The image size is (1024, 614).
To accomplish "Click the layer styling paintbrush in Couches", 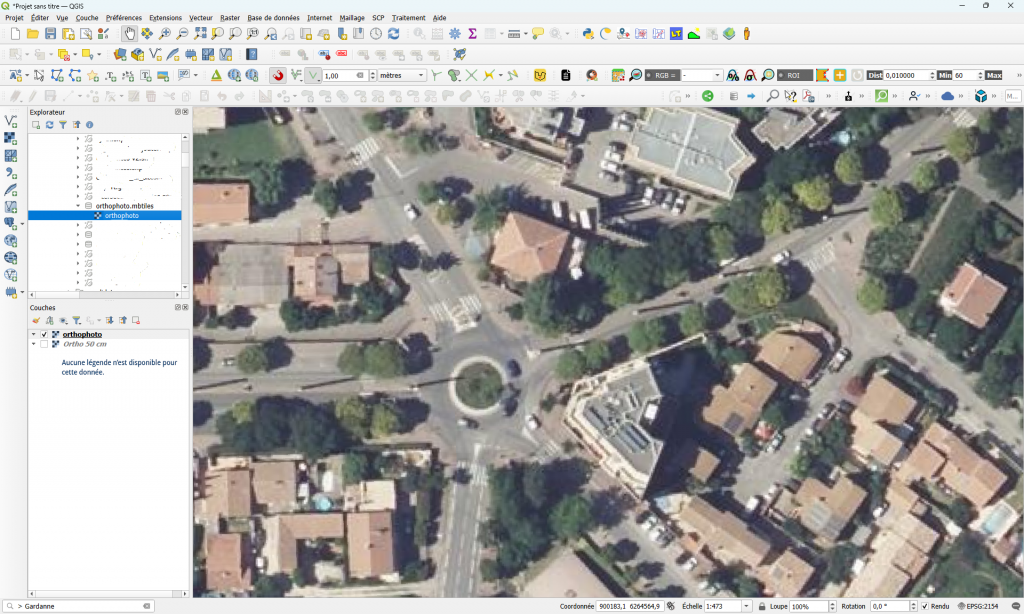I will click(x=36, y=320).
